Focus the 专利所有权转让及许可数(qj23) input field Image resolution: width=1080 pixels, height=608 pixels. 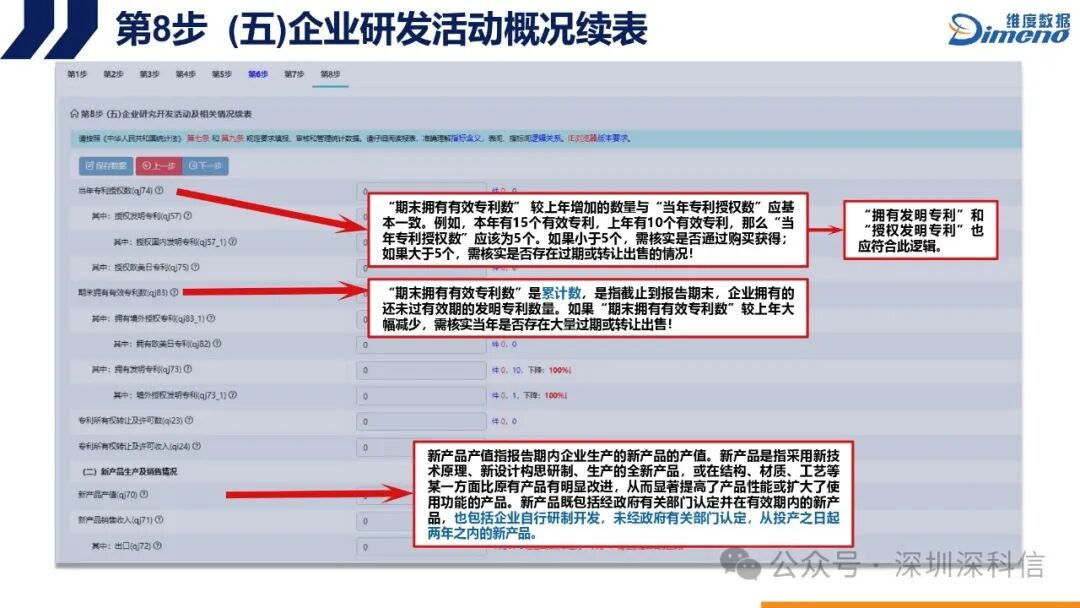[422, 421]
